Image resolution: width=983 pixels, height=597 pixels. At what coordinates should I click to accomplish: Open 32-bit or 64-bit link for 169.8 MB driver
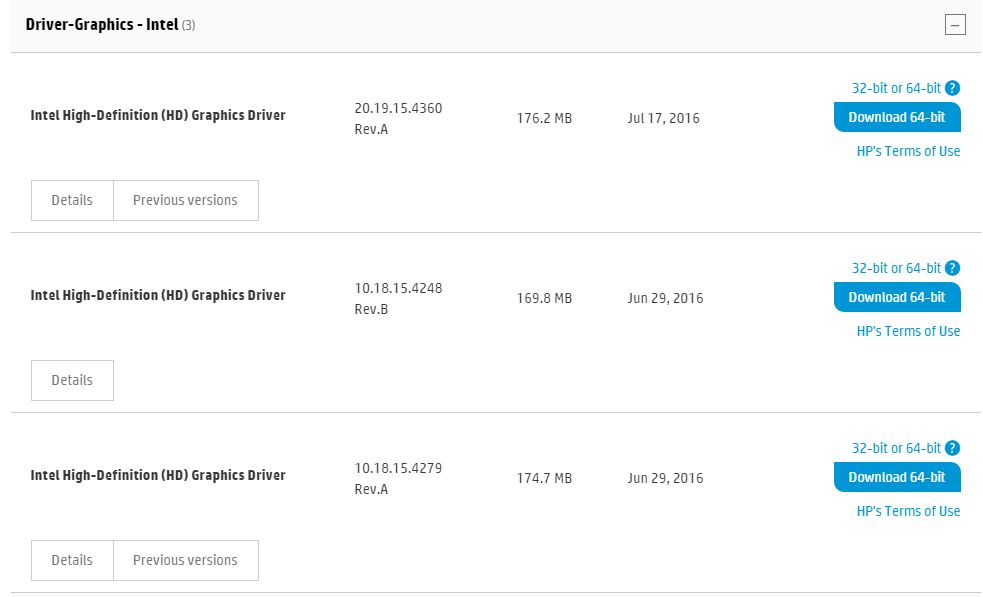click(x=896, y=268)
